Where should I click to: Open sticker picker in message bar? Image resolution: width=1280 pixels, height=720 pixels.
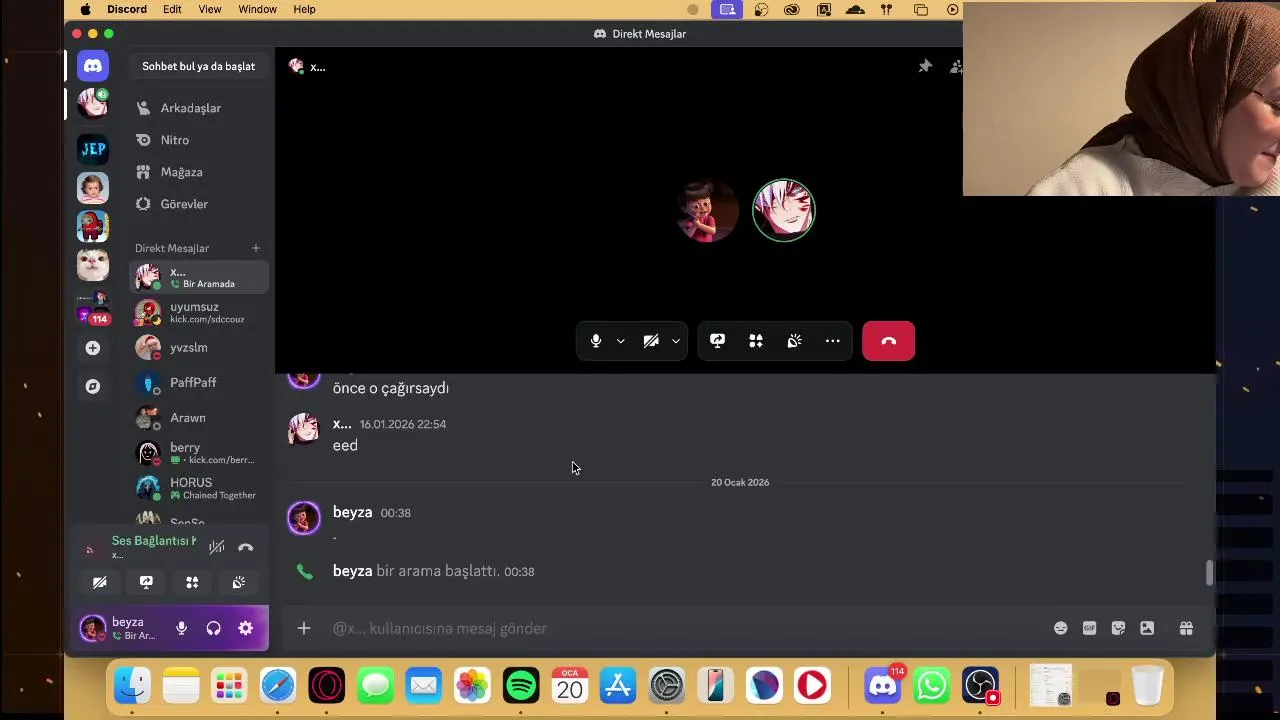click(x=1118, y=628)
